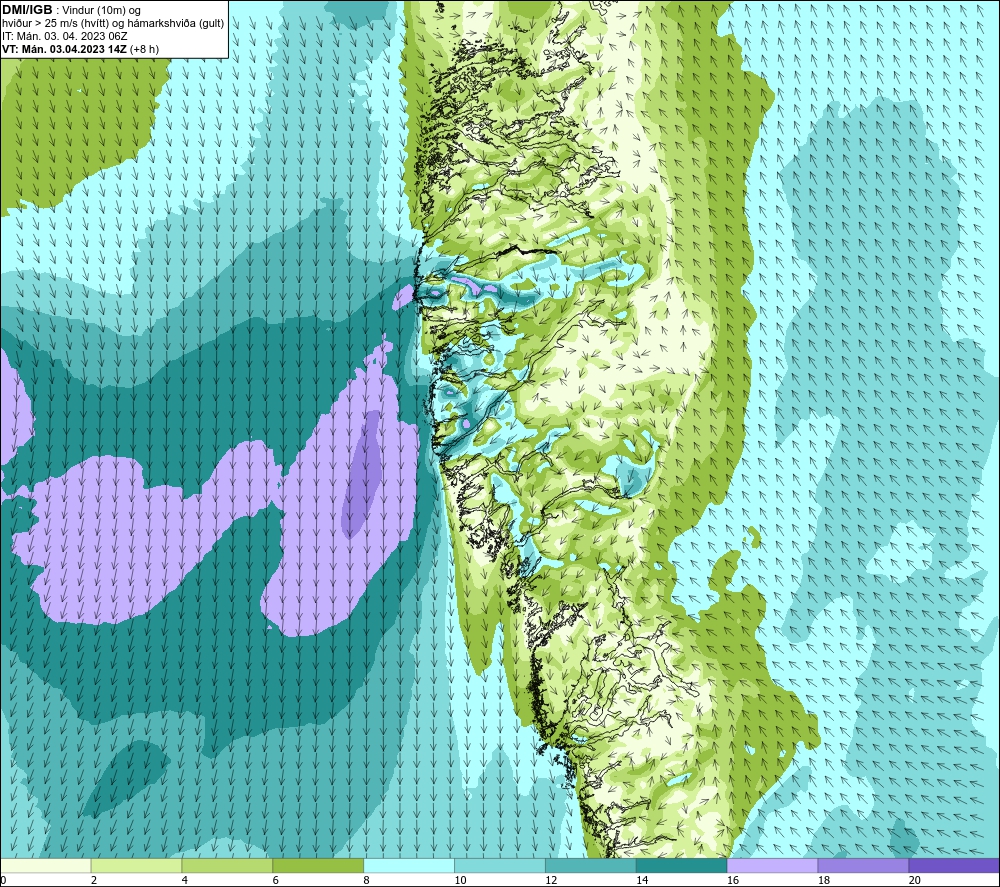Image resolution: width=1000 pixels, height=887 pixels.
Task: Click the 12–14 m/s teal legend swatch
Action: click(591, 865)
